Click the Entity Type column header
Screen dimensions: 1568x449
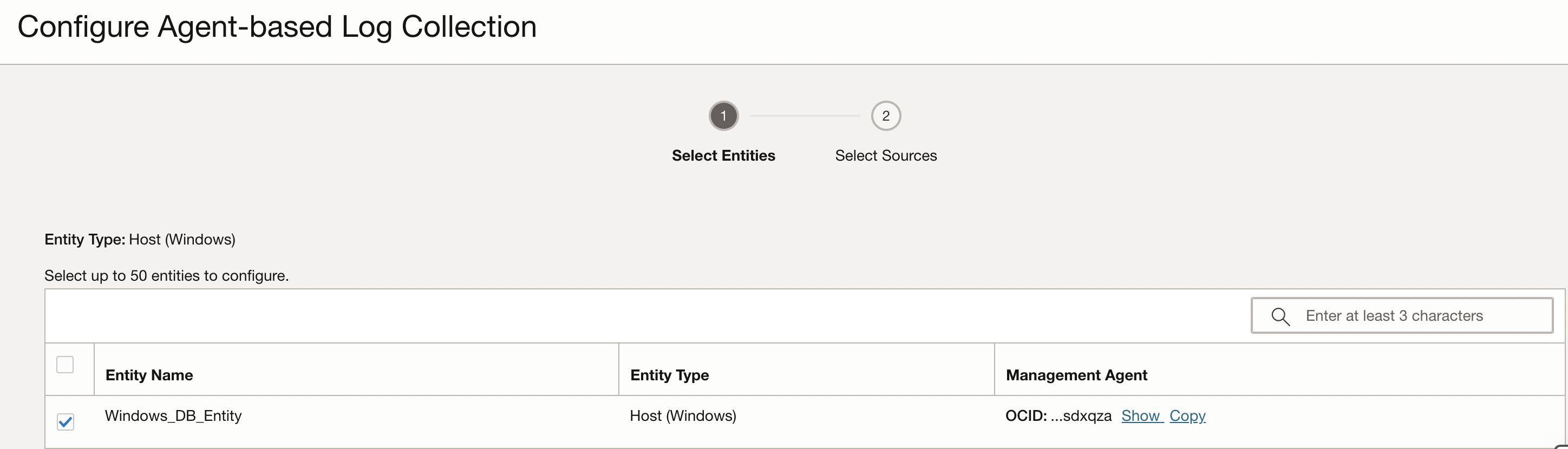(x=670, y=375)
